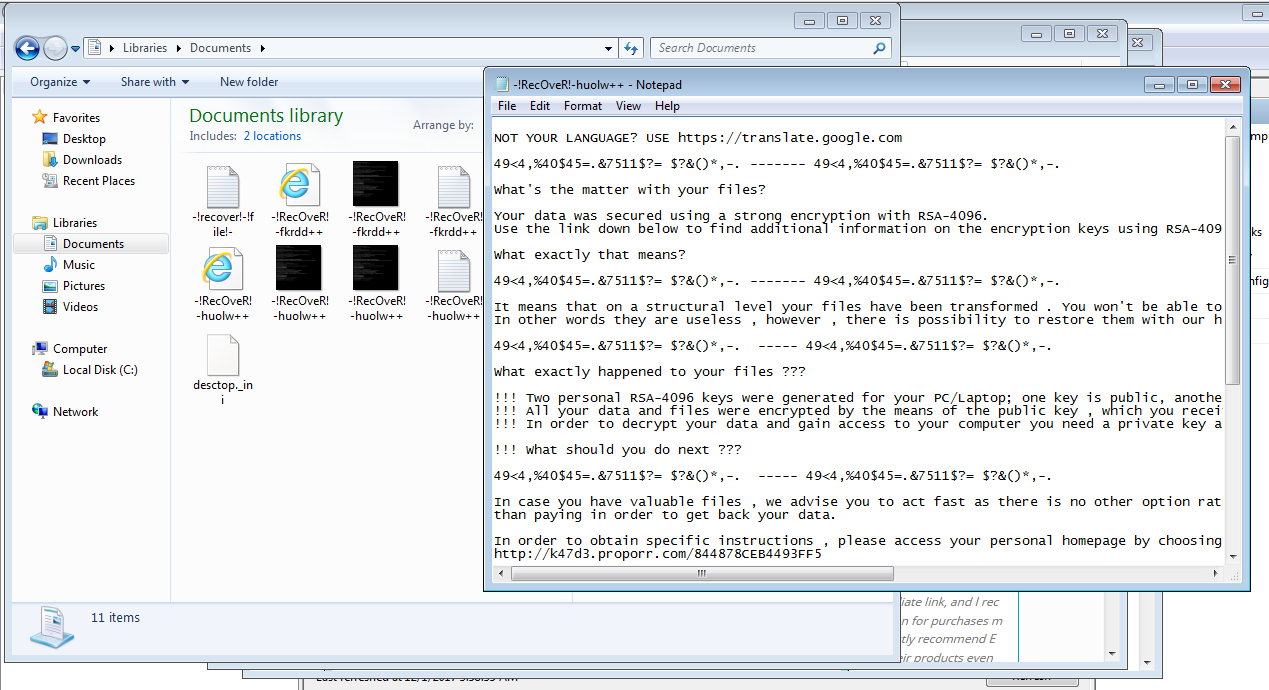This screenshot has width=1269, height=690.
Task: Open Downloads folder in Favorites
Action: (92, 160)
